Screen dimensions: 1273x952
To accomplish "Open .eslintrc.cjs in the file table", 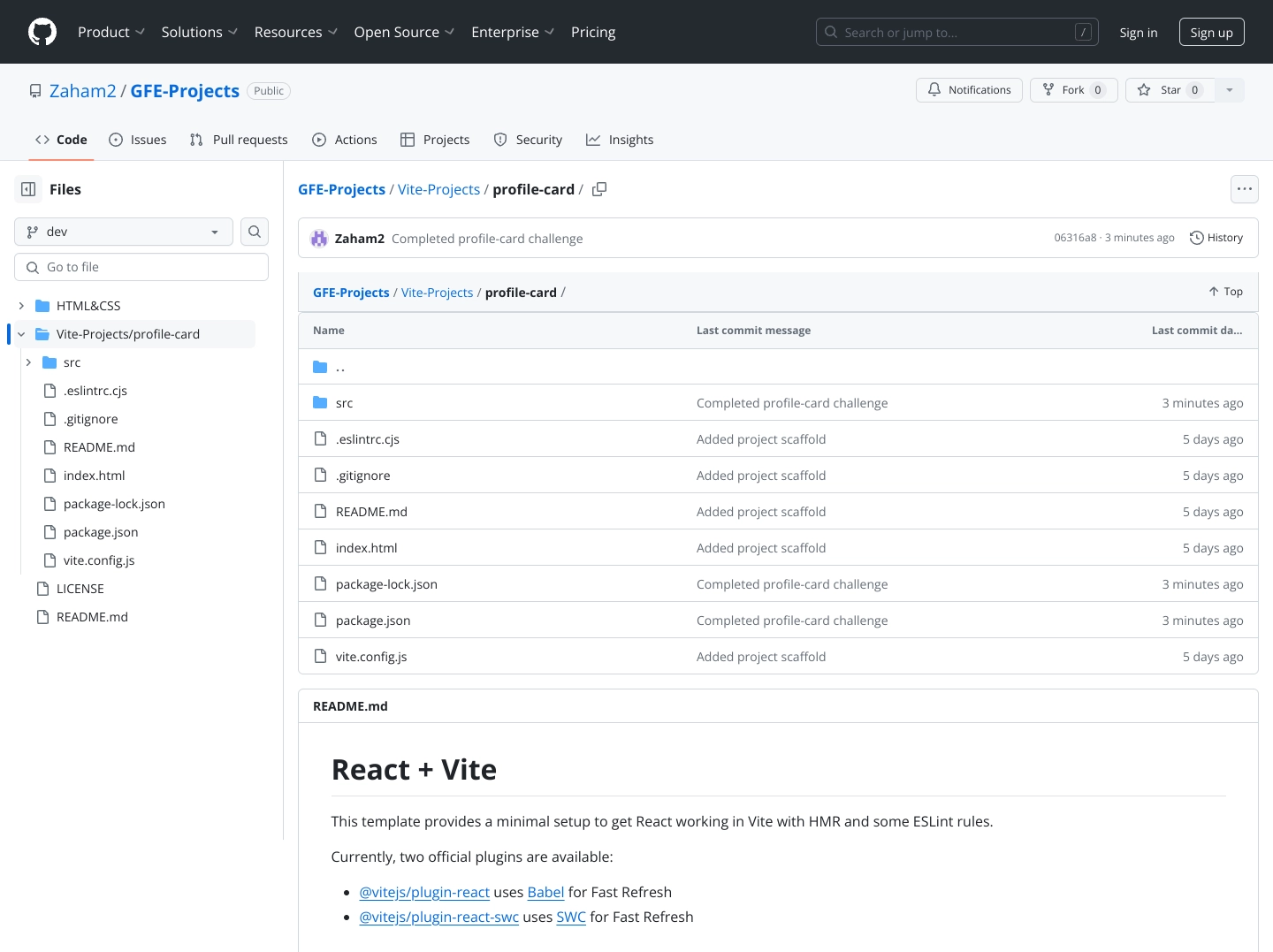I will point(368,439).
